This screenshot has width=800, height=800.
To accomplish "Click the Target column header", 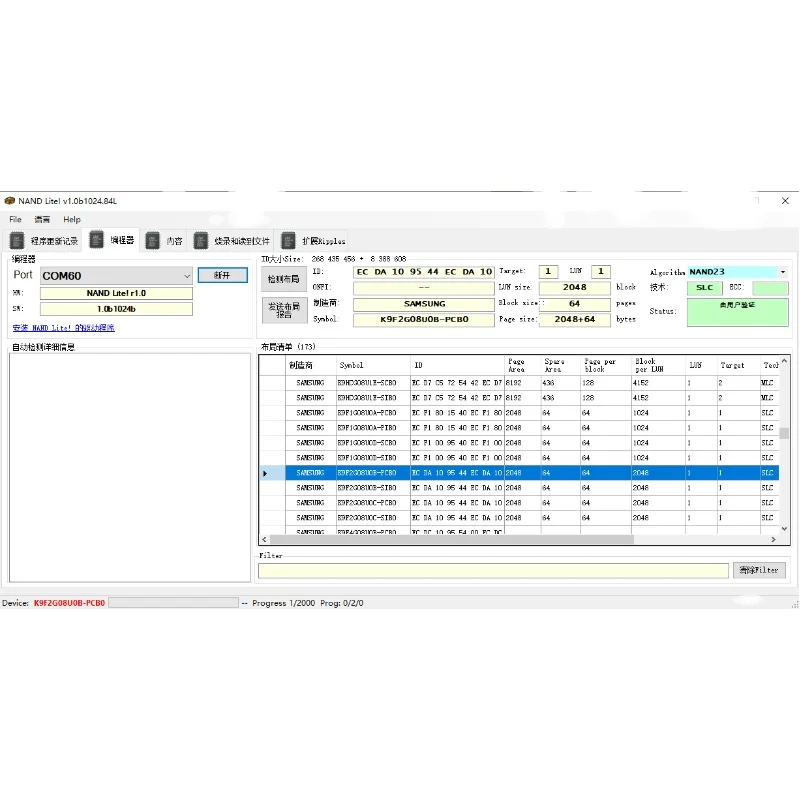I will point(737,365).
